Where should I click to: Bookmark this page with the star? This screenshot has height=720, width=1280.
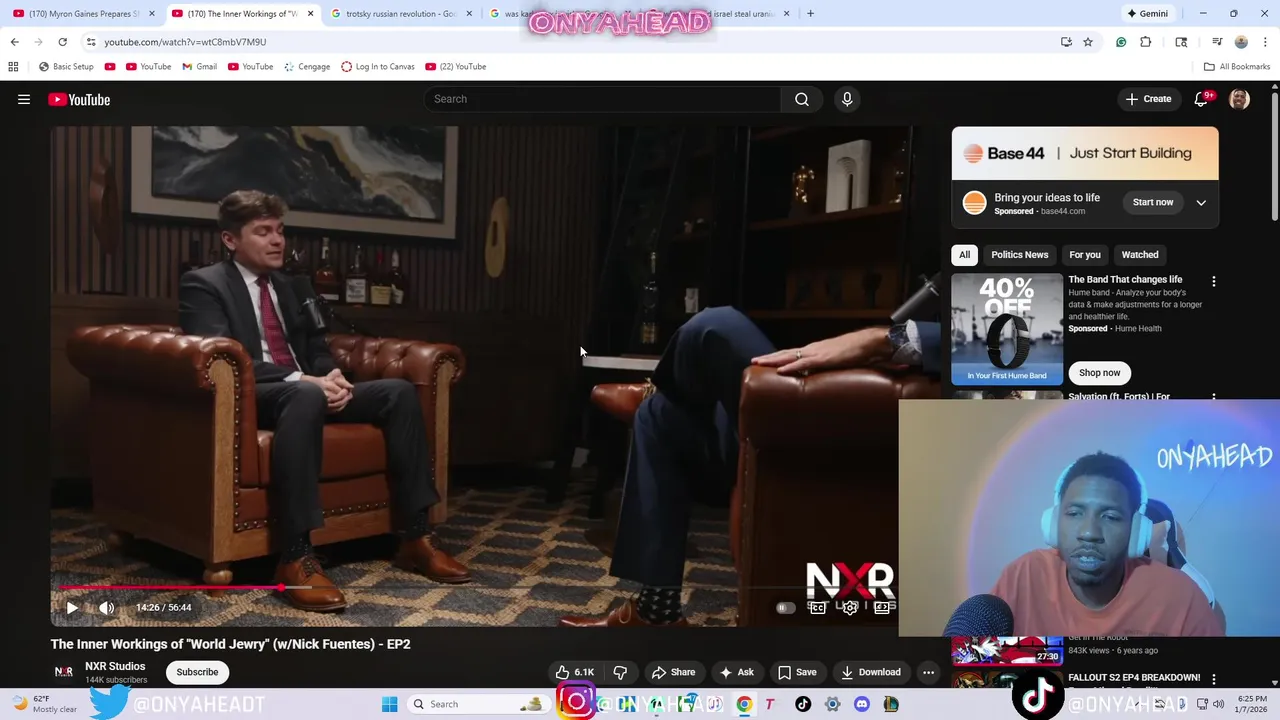coord(1088,42)
